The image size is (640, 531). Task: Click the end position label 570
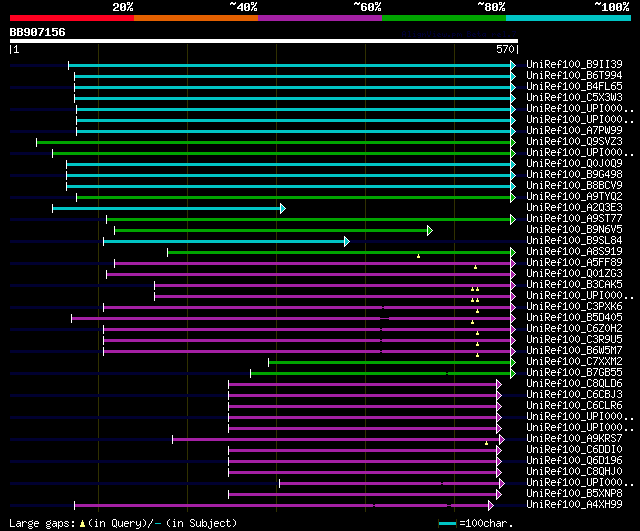(x=505, y=49)
